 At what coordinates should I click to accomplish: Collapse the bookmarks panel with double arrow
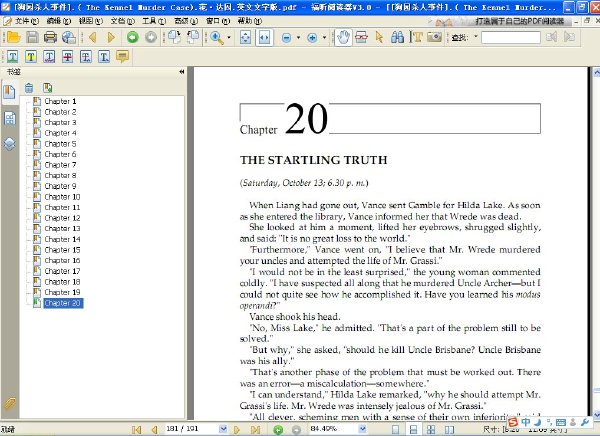point(181,72)
